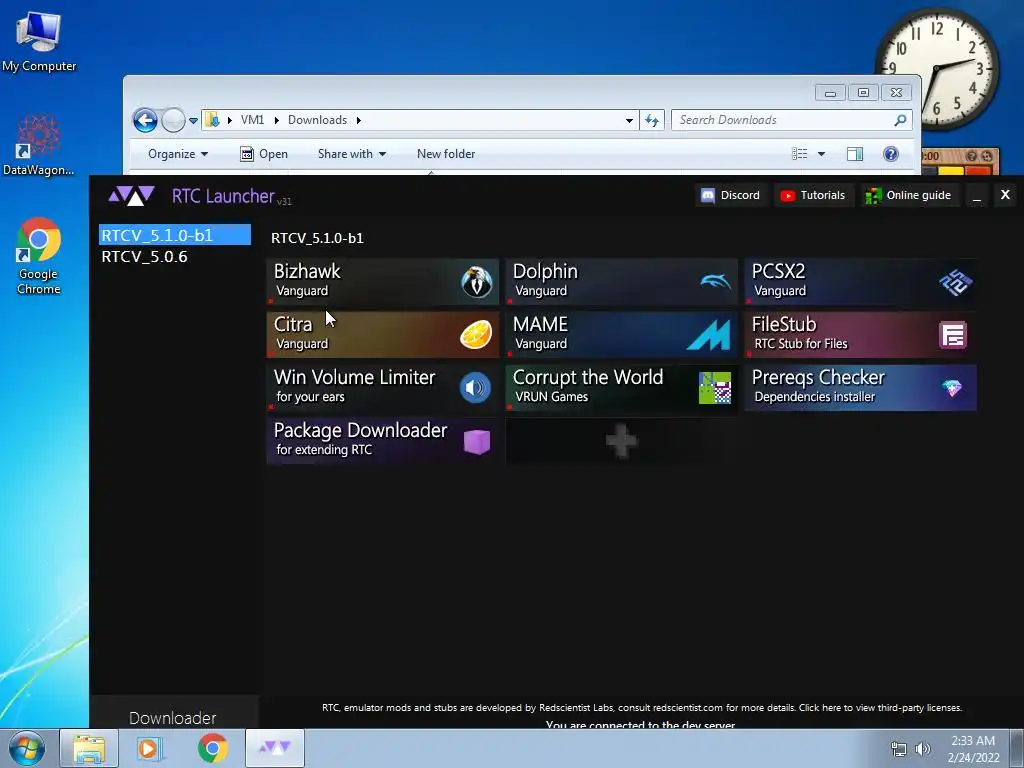Image resolution: width=1024 pixels, height=768 pixels.
Task: Open PCSX2 Vanguard blue logo icon
Action: [x=955, y=282]
